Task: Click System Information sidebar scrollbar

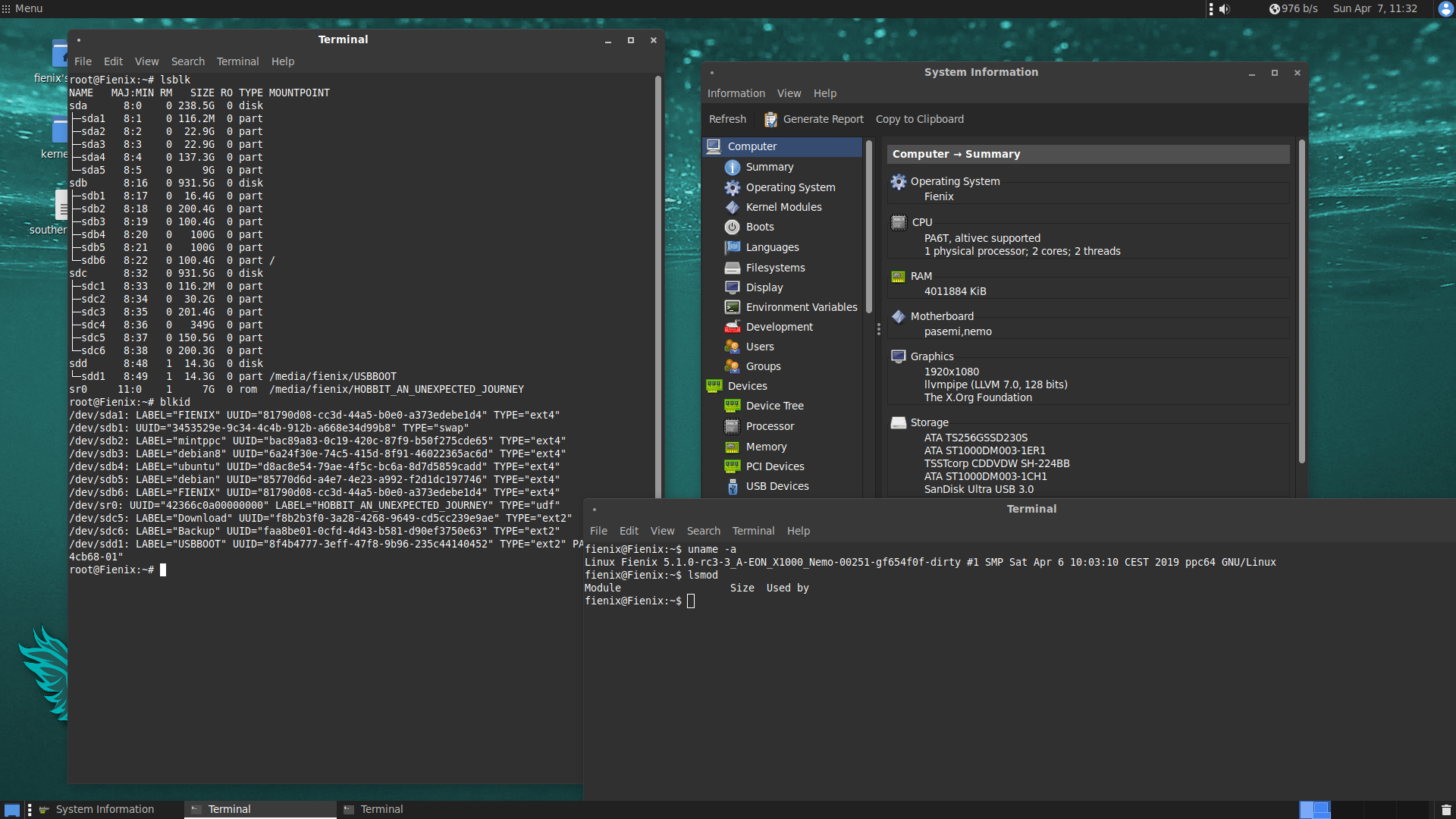Action: pos(869,227)
